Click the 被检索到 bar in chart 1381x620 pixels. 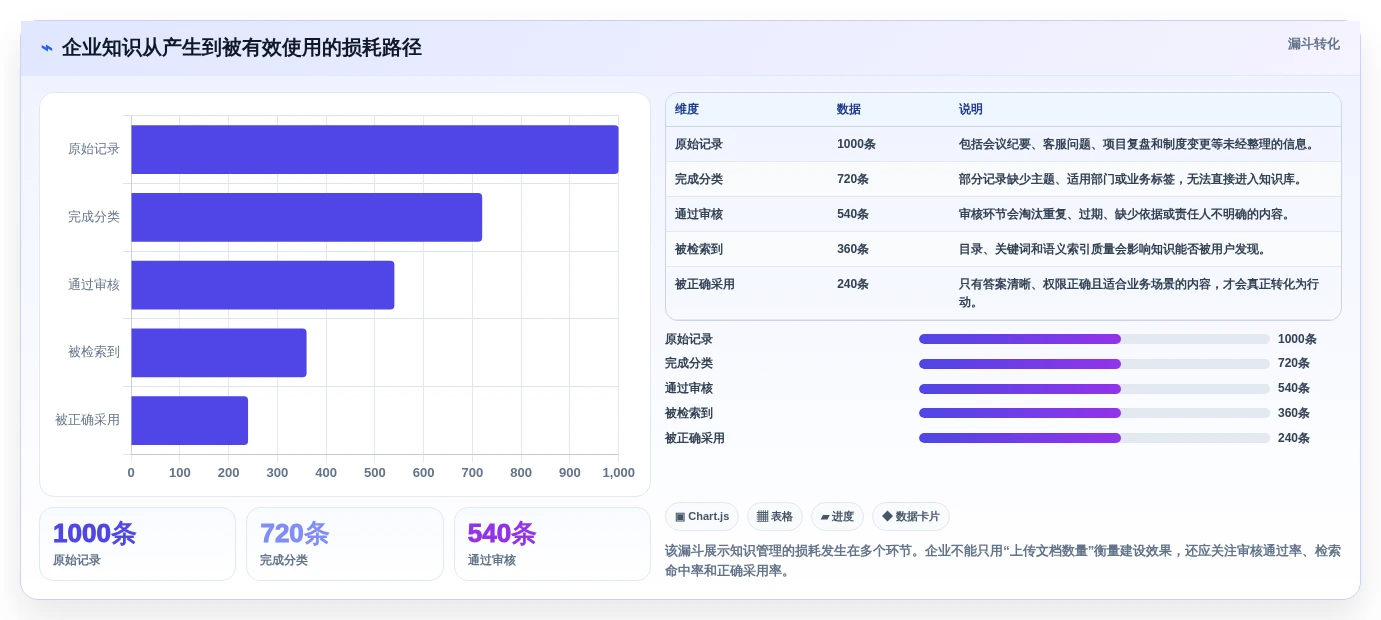click(x=219, y=353)
